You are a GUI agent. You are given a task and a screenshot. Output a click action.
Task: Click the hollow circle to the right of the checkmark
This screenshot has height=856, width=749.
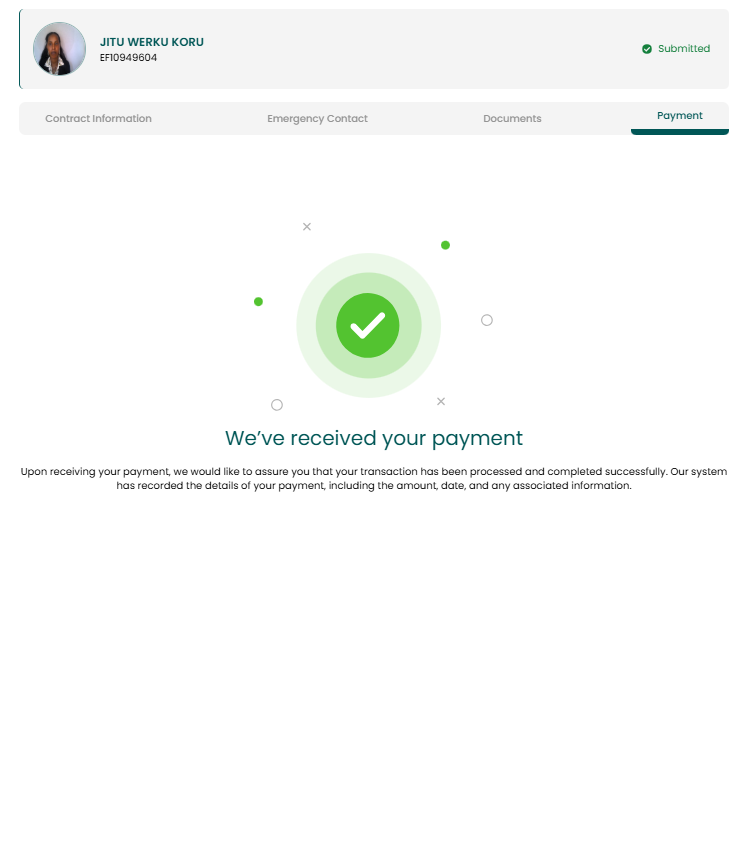[487, 320]
